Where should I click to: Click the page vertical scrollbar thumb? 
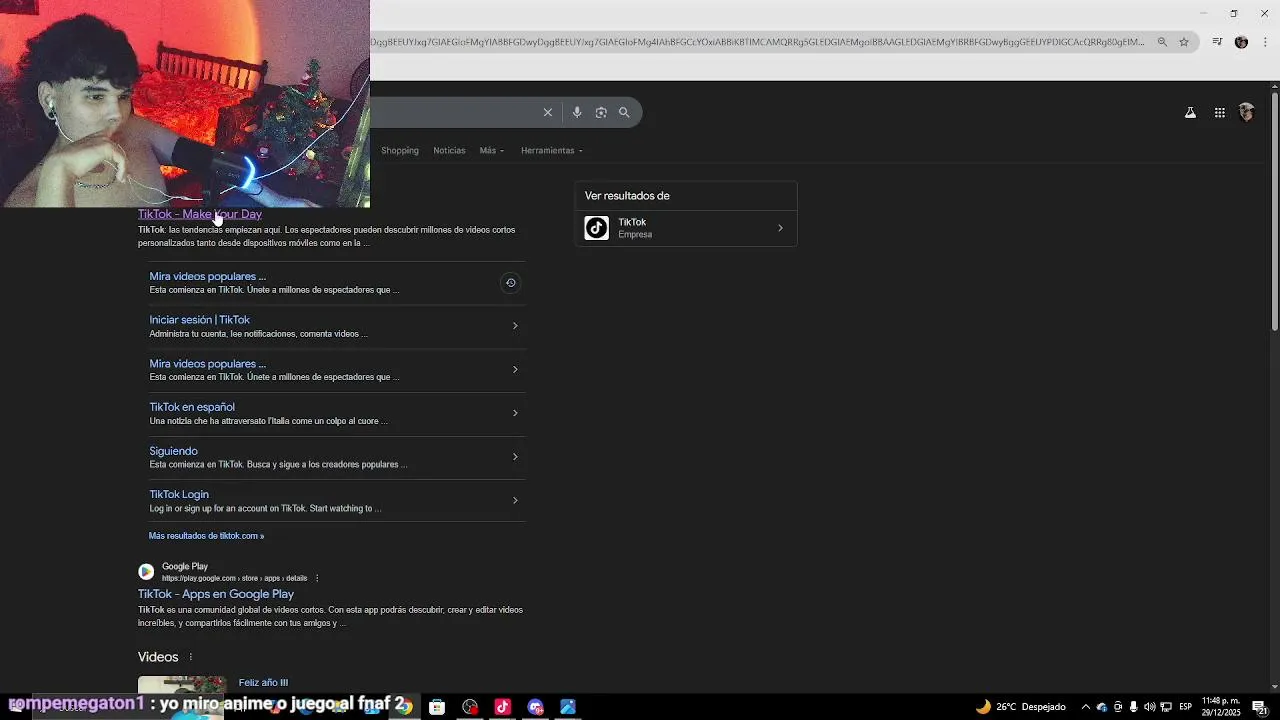click(x=1274, y=212)
